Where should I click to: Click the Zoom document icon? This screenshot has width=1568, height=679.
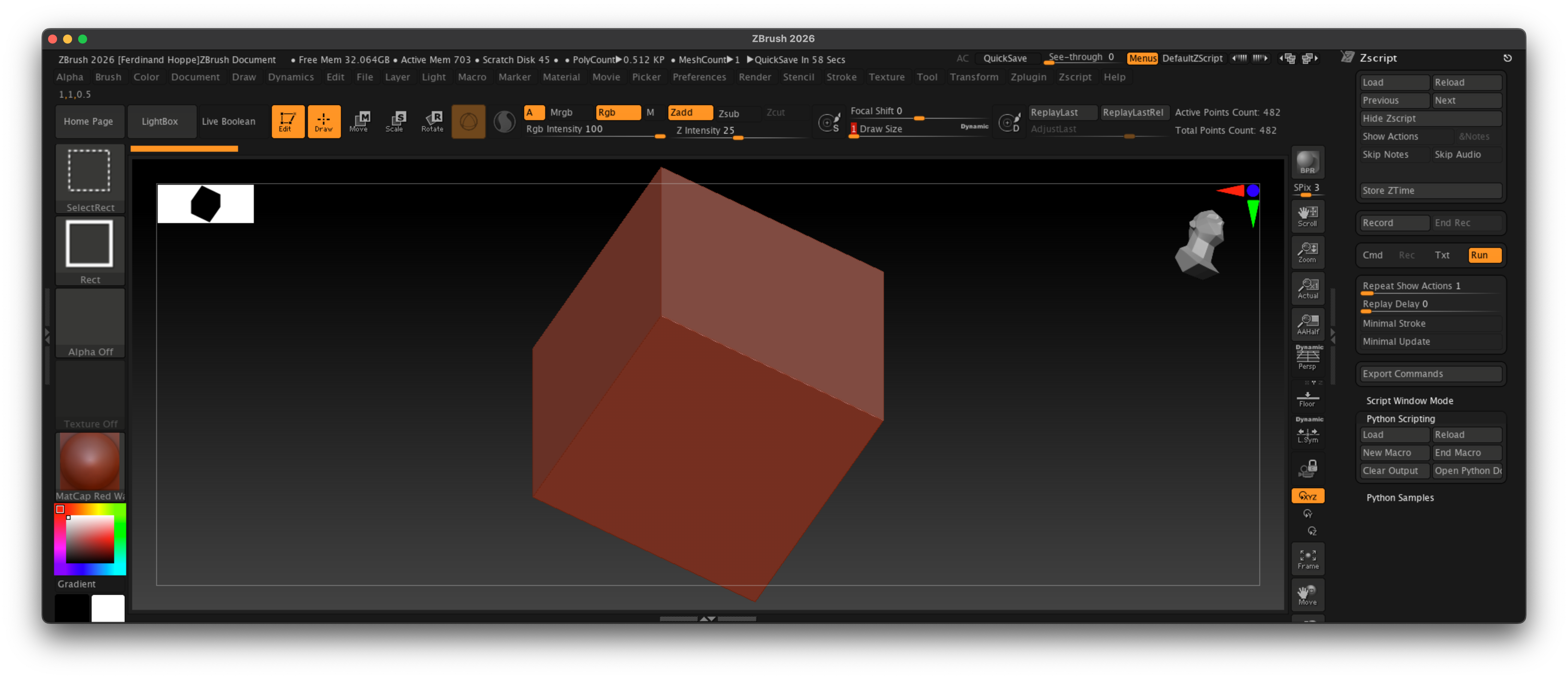click(1307, 252)
